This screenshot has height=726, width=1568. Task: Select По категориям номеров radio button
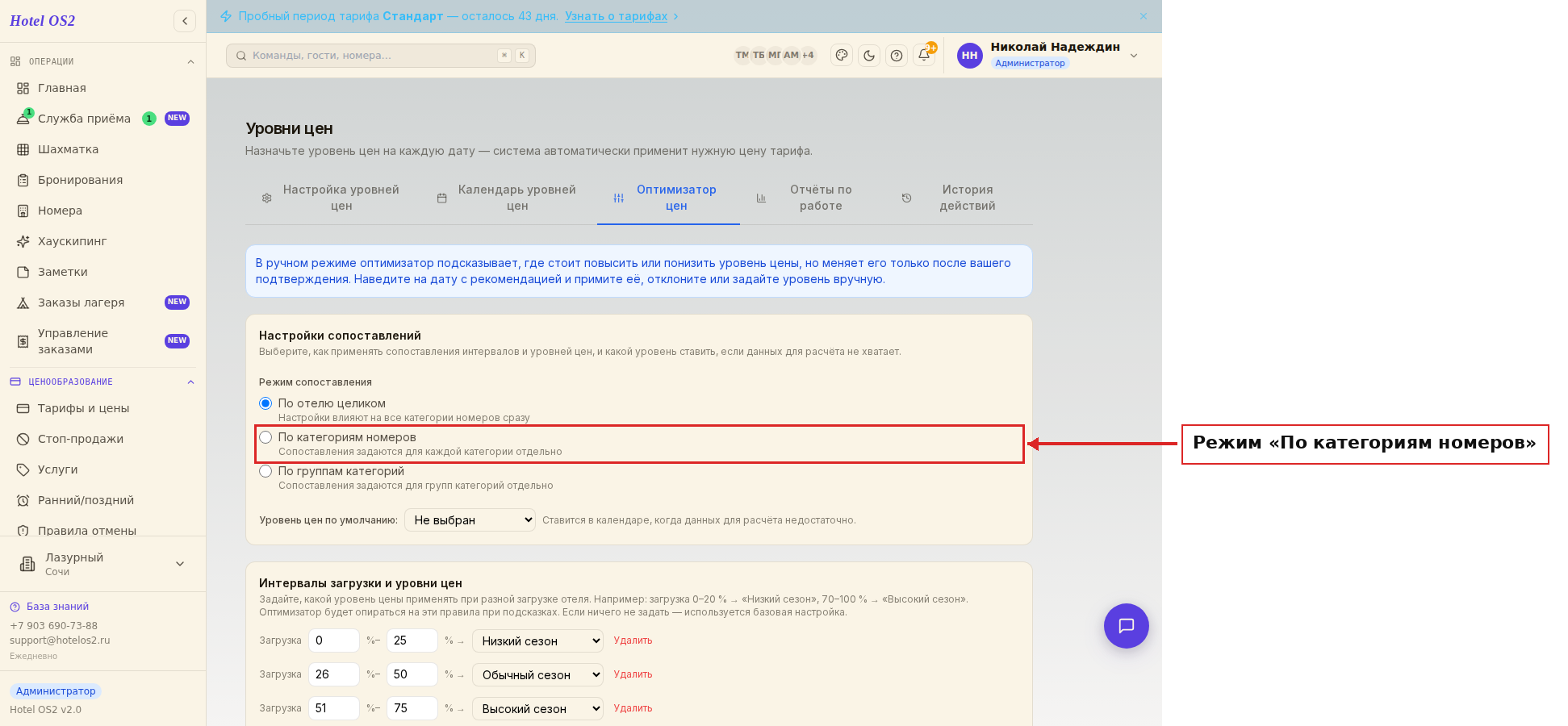266,437
